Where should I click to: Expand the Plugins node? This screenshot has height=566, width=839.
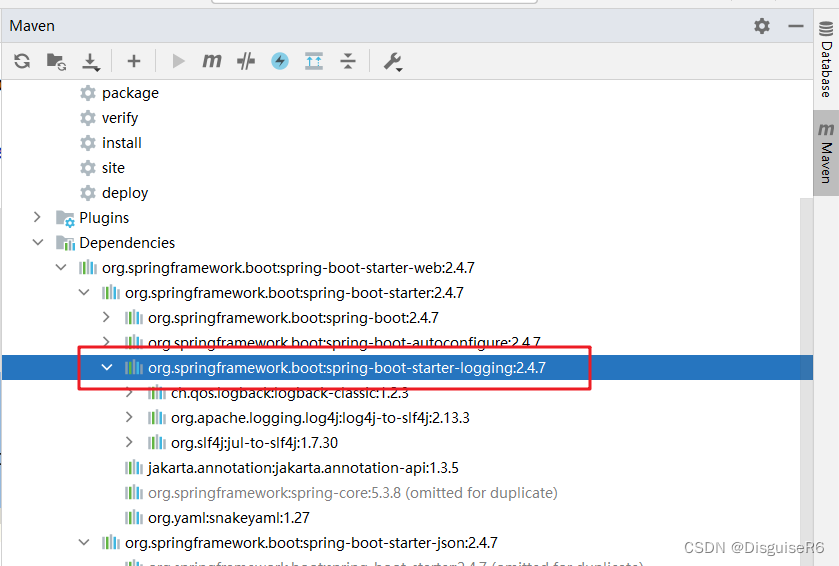(x=37, y=217)
